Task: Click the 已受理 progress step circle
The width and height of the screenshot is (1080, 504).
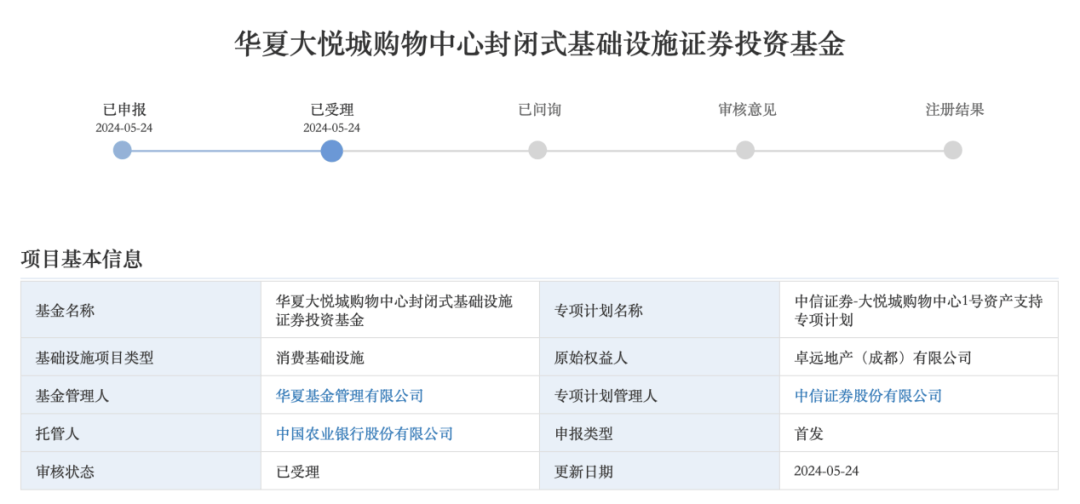Action: pos(331,150)
